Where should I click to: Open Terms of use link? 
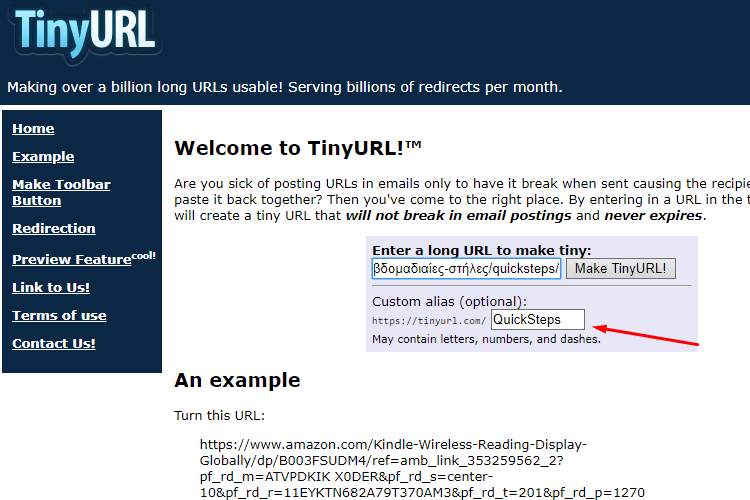(x=59, y=316)
